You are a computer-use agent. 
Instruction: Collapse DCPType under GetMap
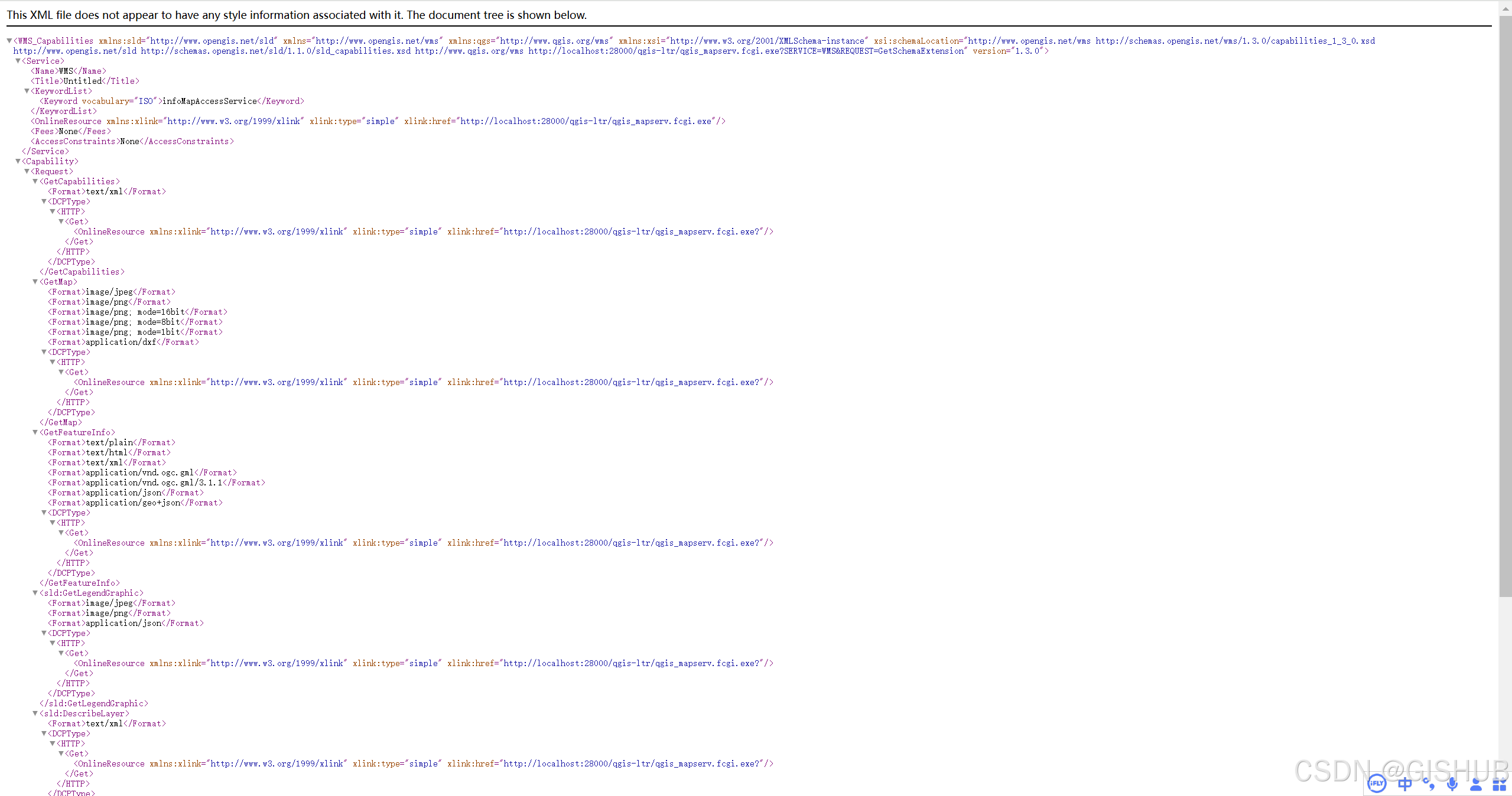[44, 352]
